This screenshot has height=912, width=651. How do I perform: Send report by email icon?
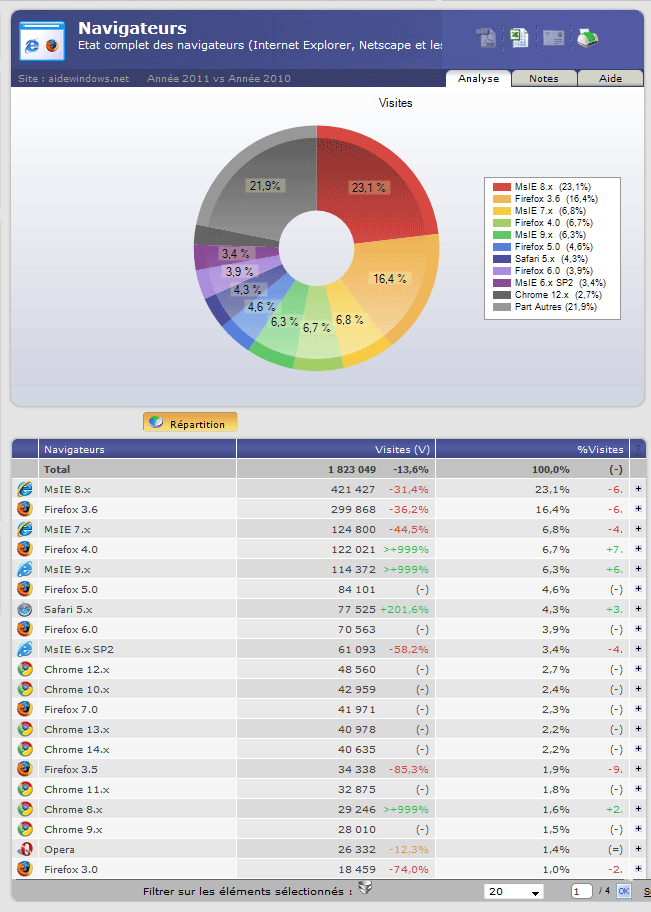[x=553, y=38]
